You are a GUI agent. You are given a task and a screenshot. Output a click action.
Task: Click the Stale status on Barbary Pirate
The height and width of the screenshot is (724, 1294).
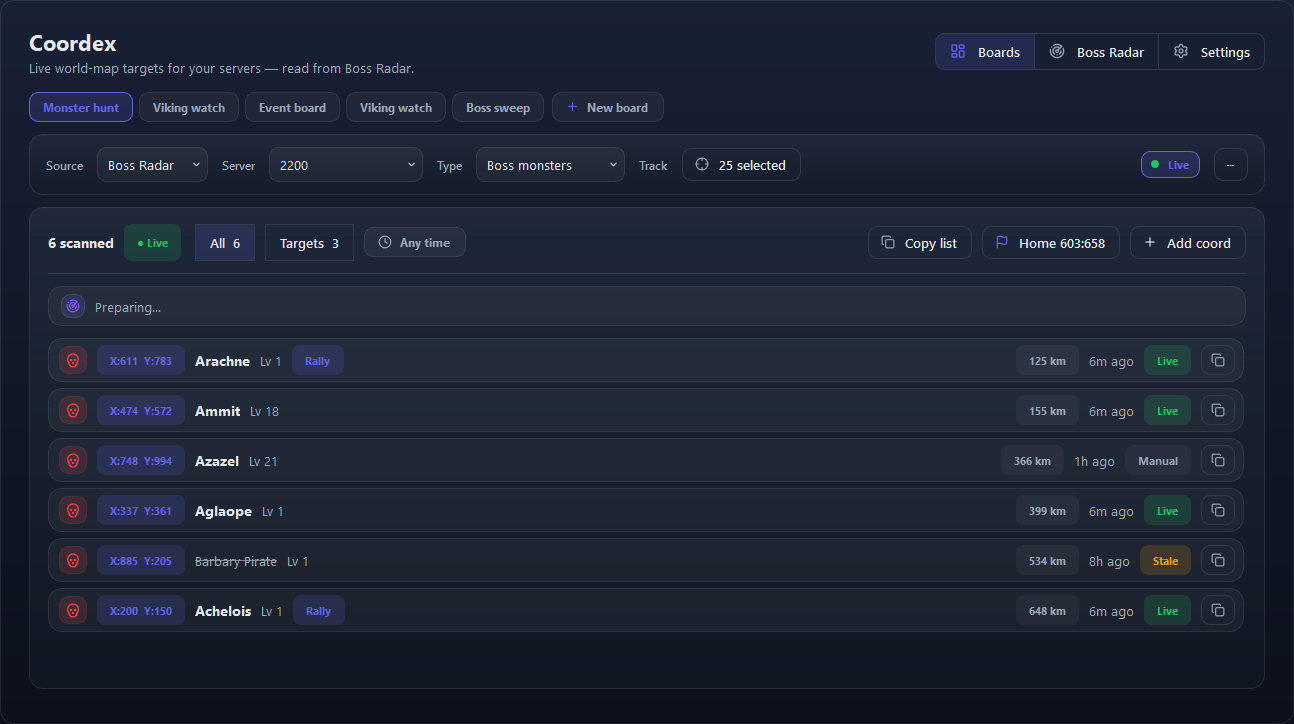(1166, 561)
